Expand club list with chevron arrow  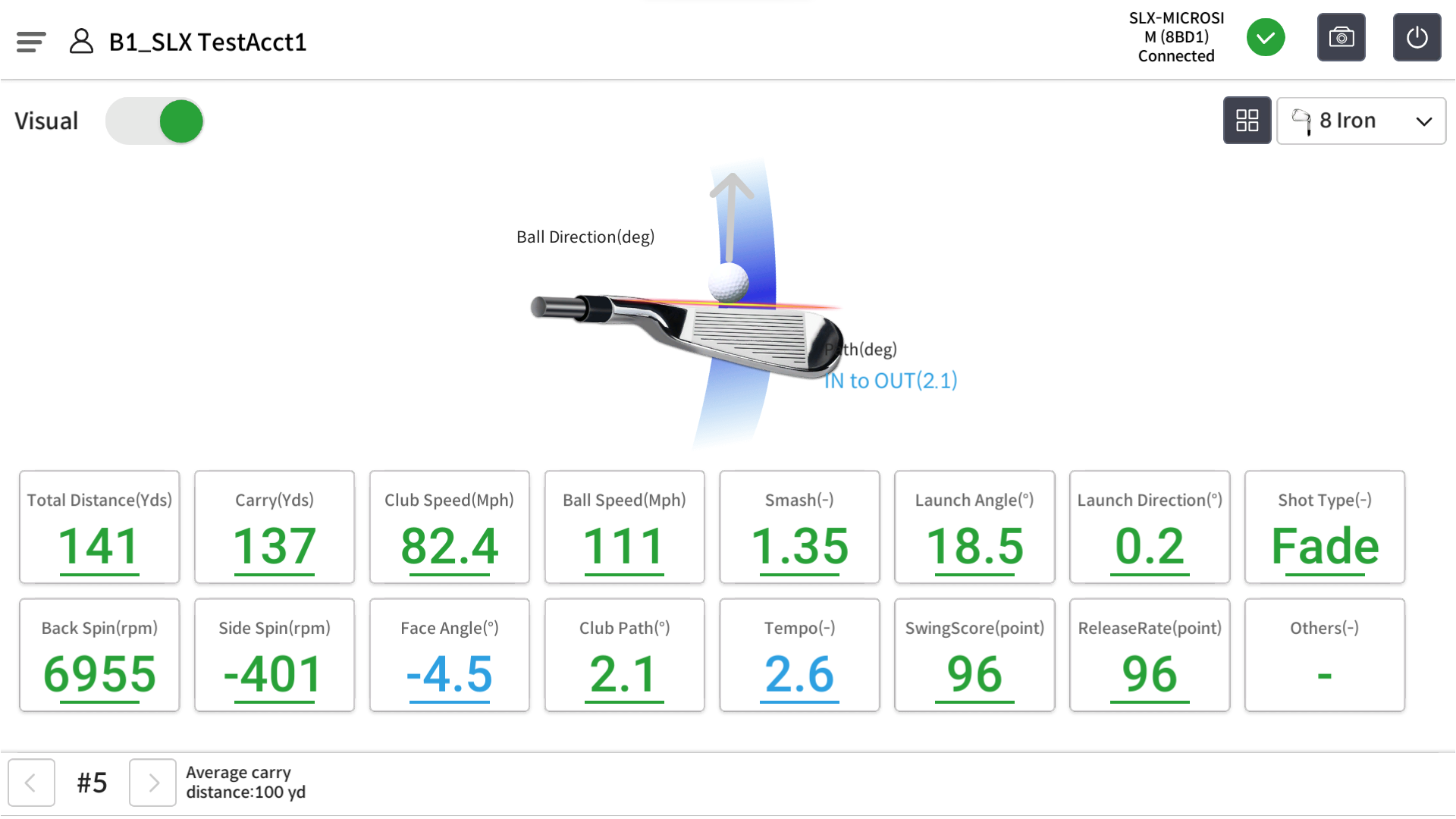pos(1423,121)
